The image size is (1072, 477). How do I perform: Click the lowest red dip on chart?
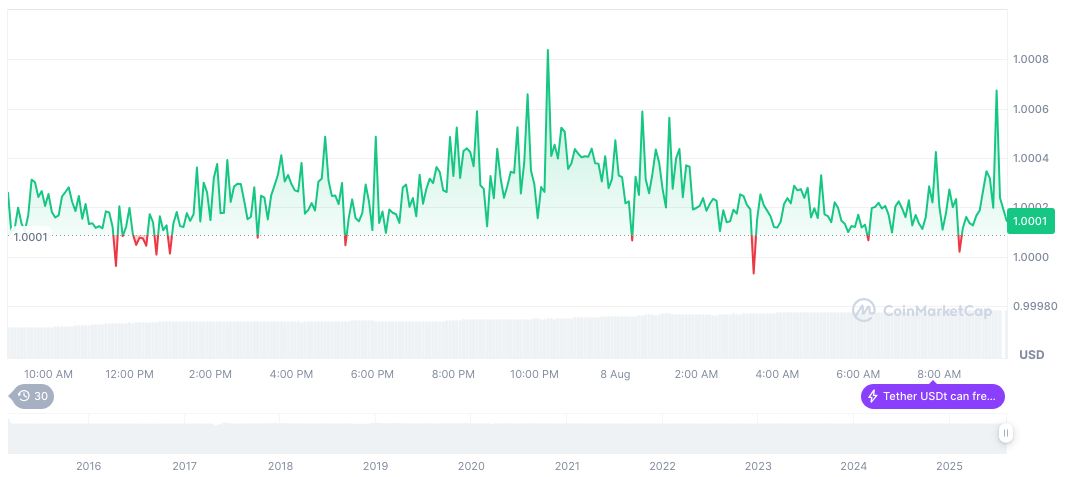tap(753, 272)
